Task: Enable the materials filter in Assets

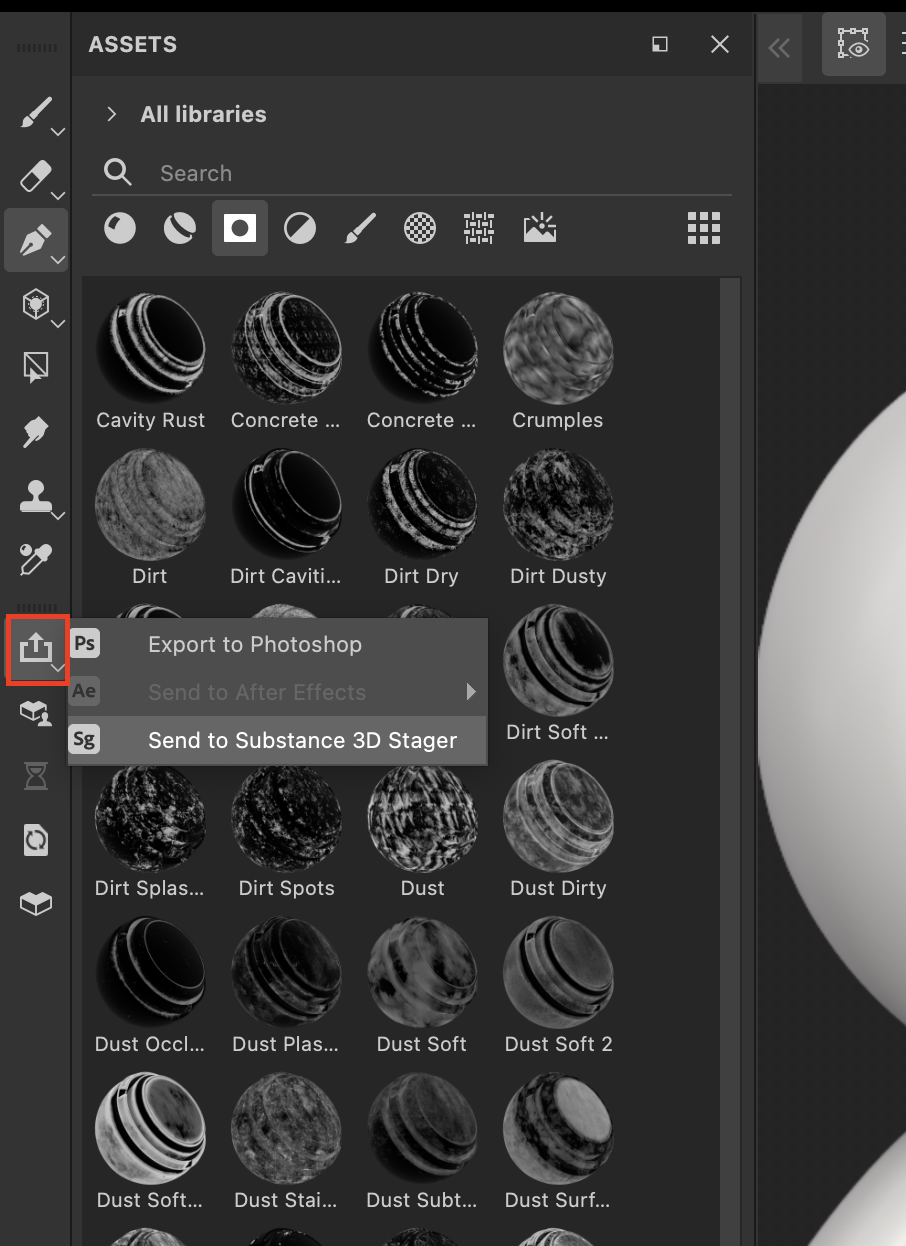Action: 119,228
